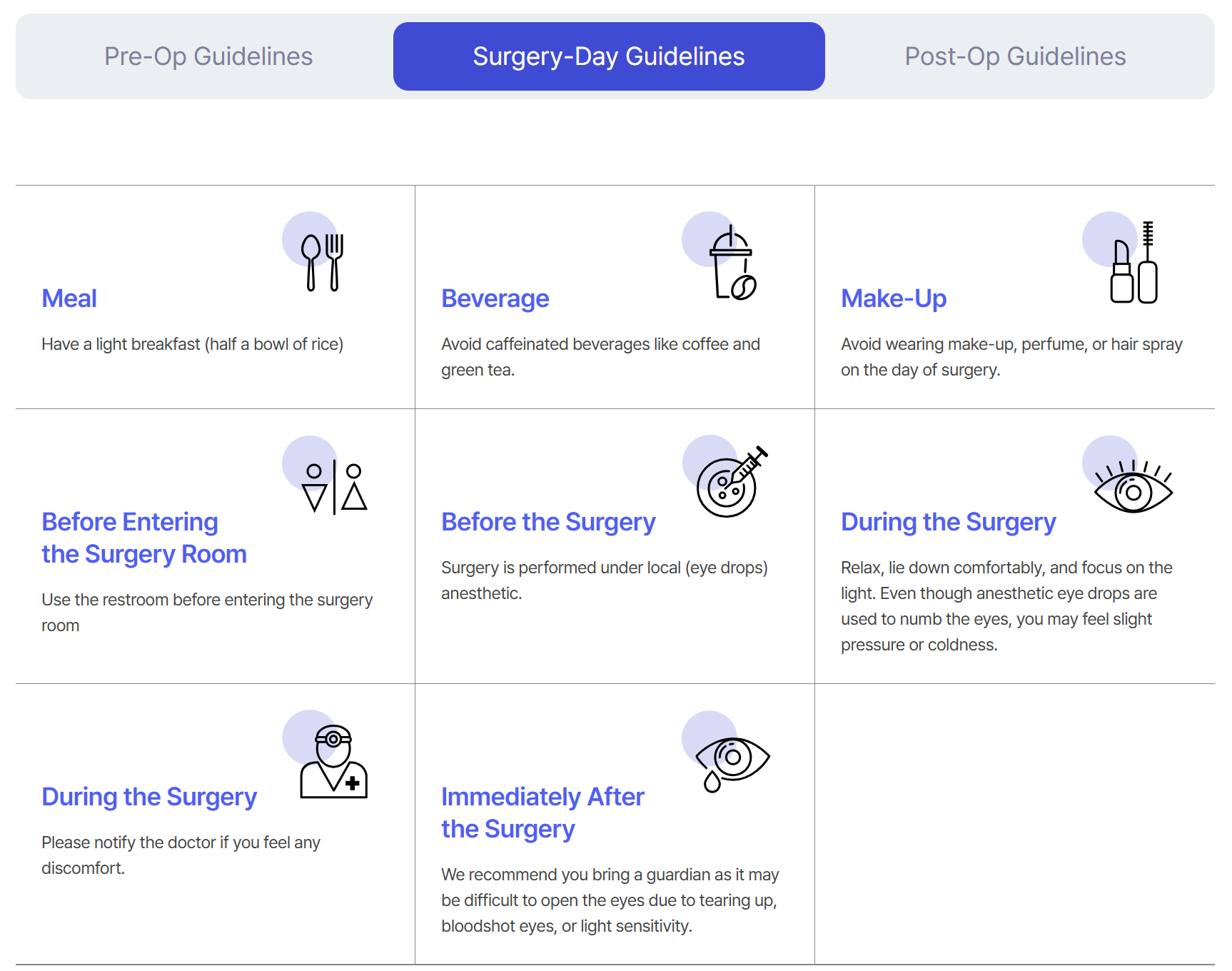
Task: Click the Beverage heading
Action: coord(495,298)
